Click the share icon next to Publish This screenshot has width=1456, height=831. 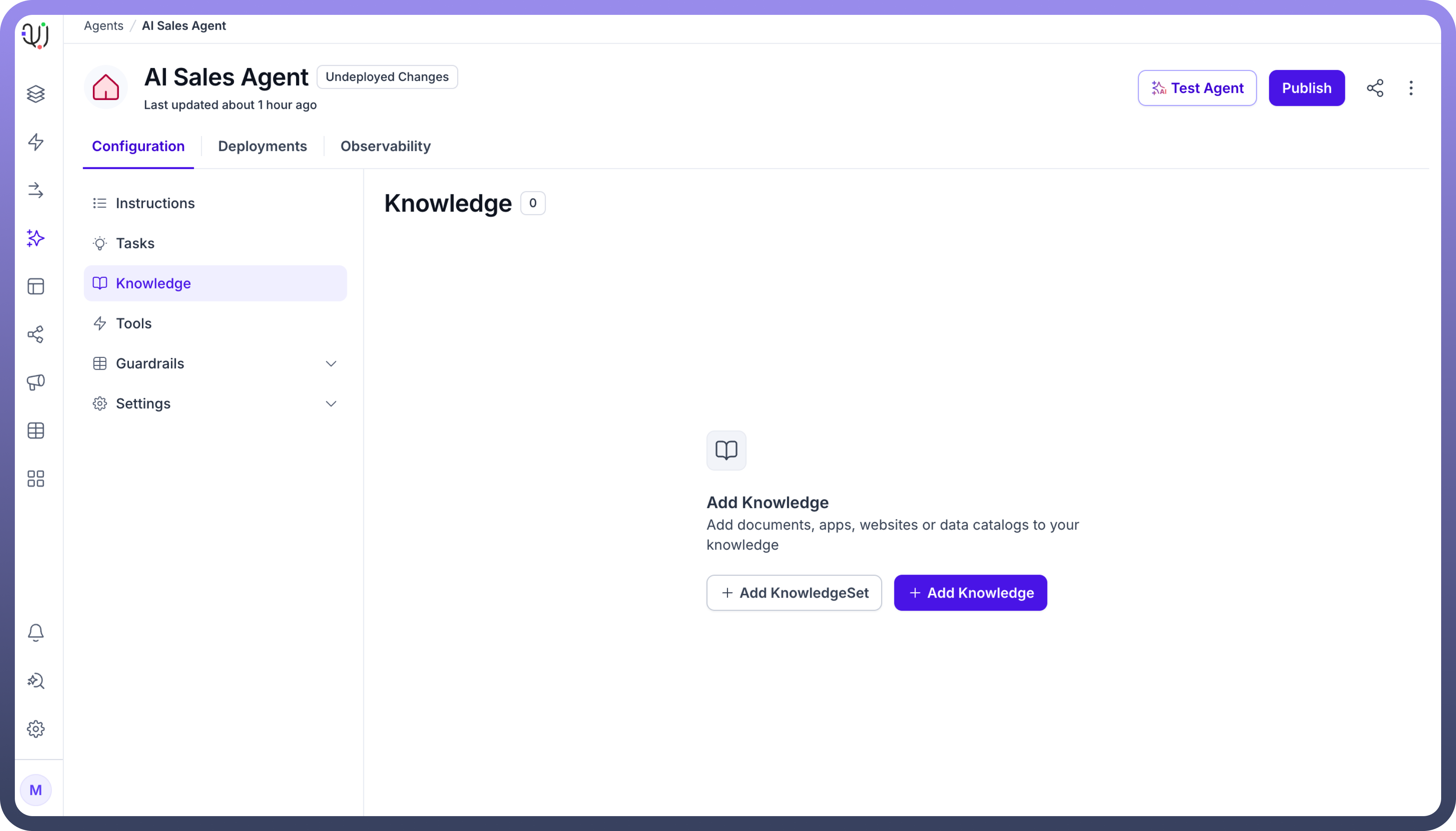point(1375,88)
